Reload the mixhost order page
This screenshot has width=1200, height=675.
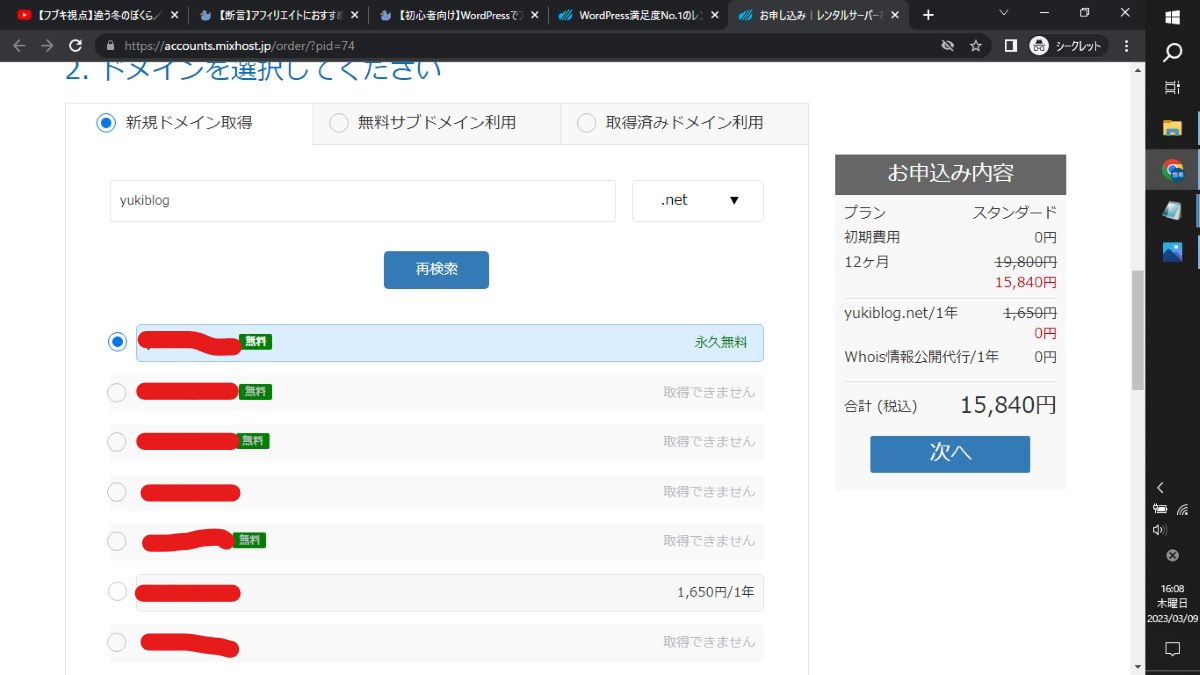pos(75,46)
